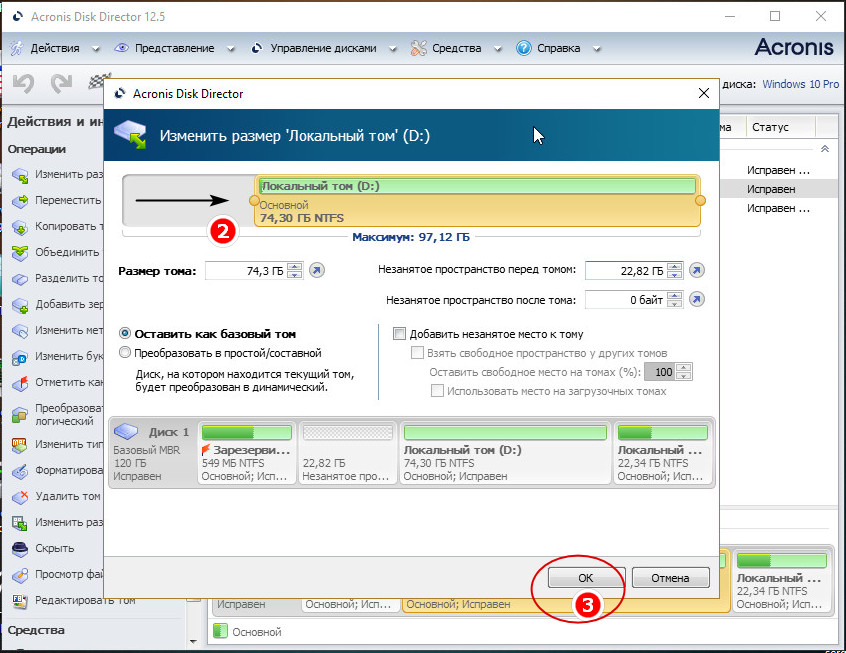
Task: Click the Скрыть volume icon in sidebar
Action: pyautogui.click(x=19, y=548)
